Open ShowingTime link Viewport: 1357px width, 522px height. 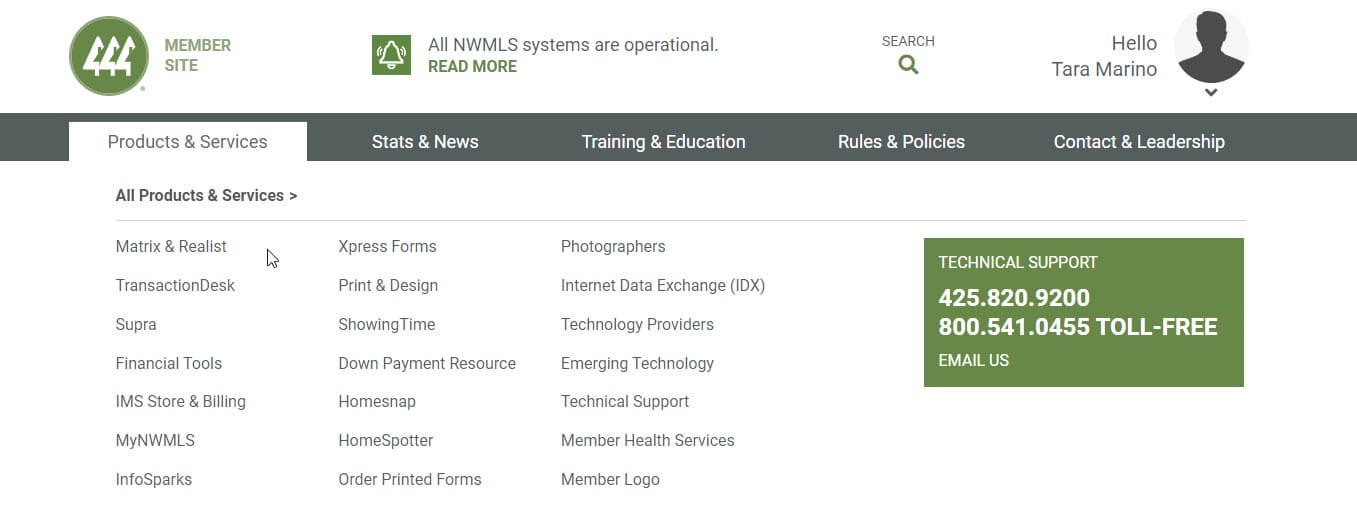point(387,324)
